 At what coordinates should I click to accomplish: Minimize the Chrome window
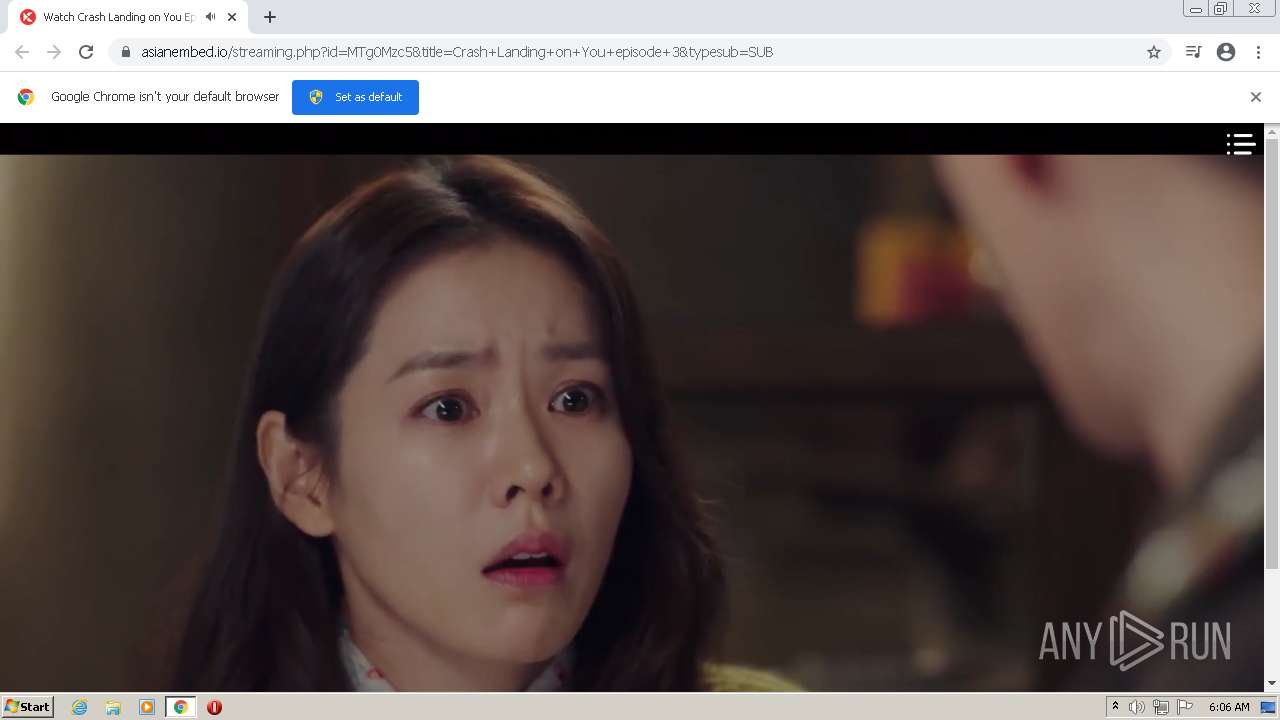(x=1196, y=9)
